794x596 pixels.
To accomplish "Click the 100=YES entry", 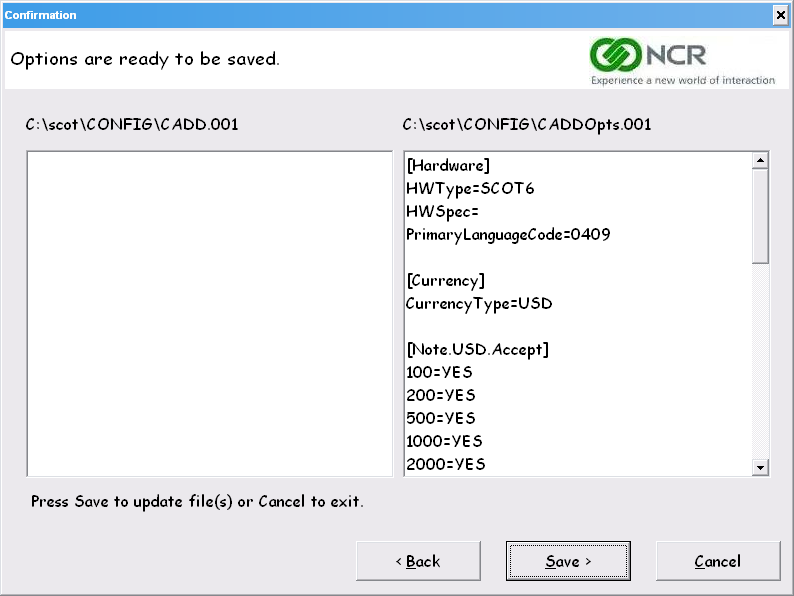I will click(x=439, y=372).
